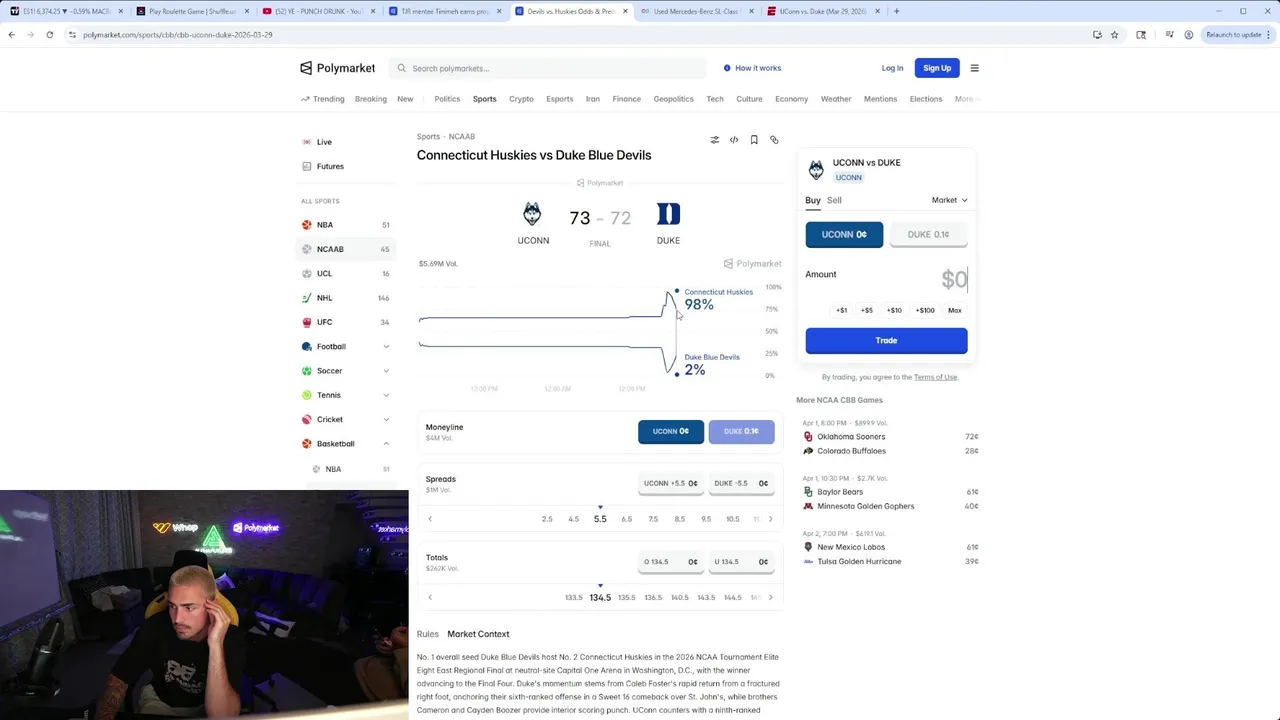Click the Amount $0 input
Image resolution: width=1280 pixels, height=720 pixels.
tap(953, 280)
